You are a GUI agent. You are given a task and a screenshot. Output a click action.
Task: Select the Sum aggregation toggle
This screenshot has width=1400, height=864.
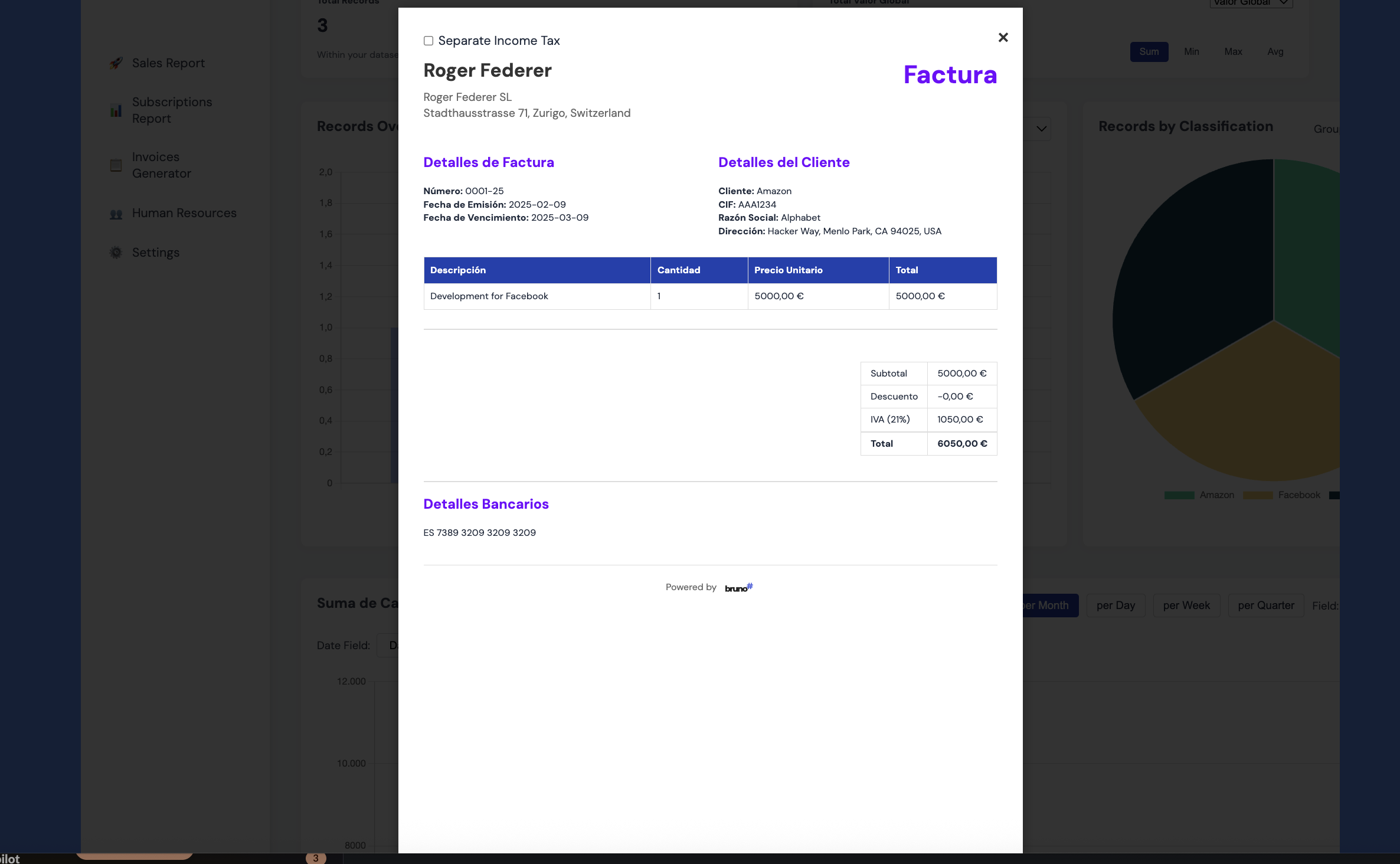click(x=1149, y=52)
